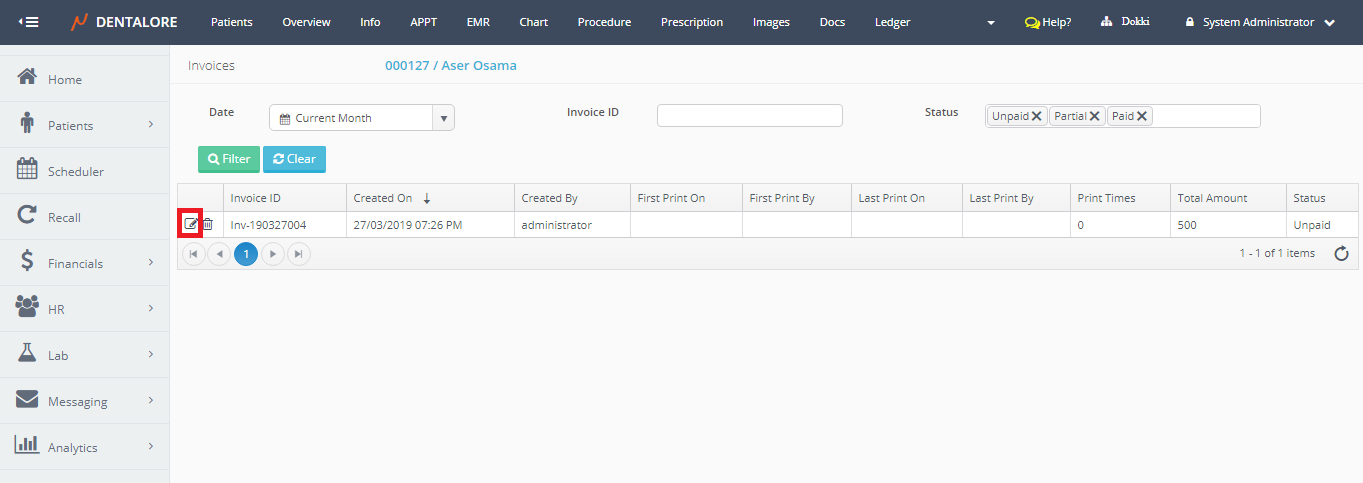1363x483 pixels.
Task: Click the green Filter button
Action: (x=229, y=159)
